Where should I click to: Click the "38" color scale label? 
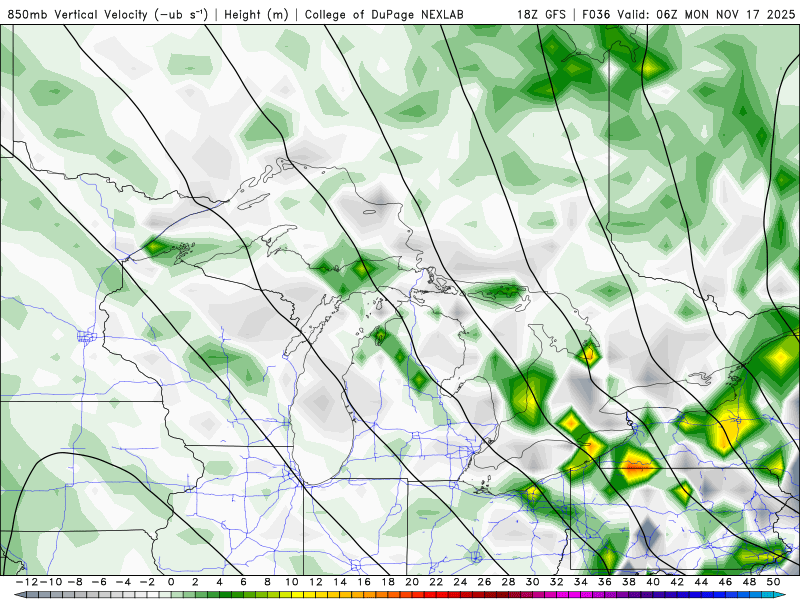[x=629, y=582]
